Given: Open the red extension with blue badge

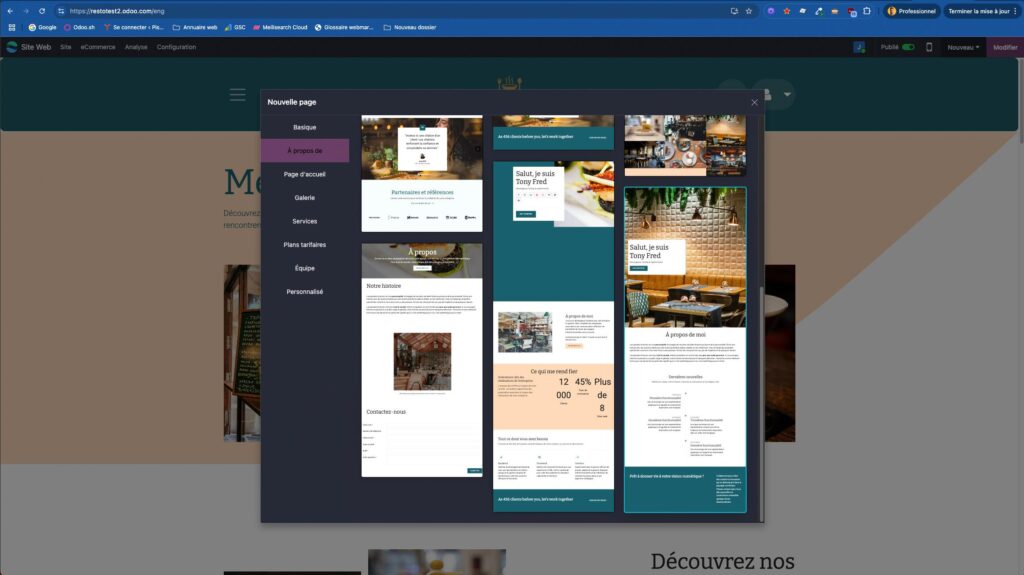Looking at the screenshot, I should (x=851, y=12).
